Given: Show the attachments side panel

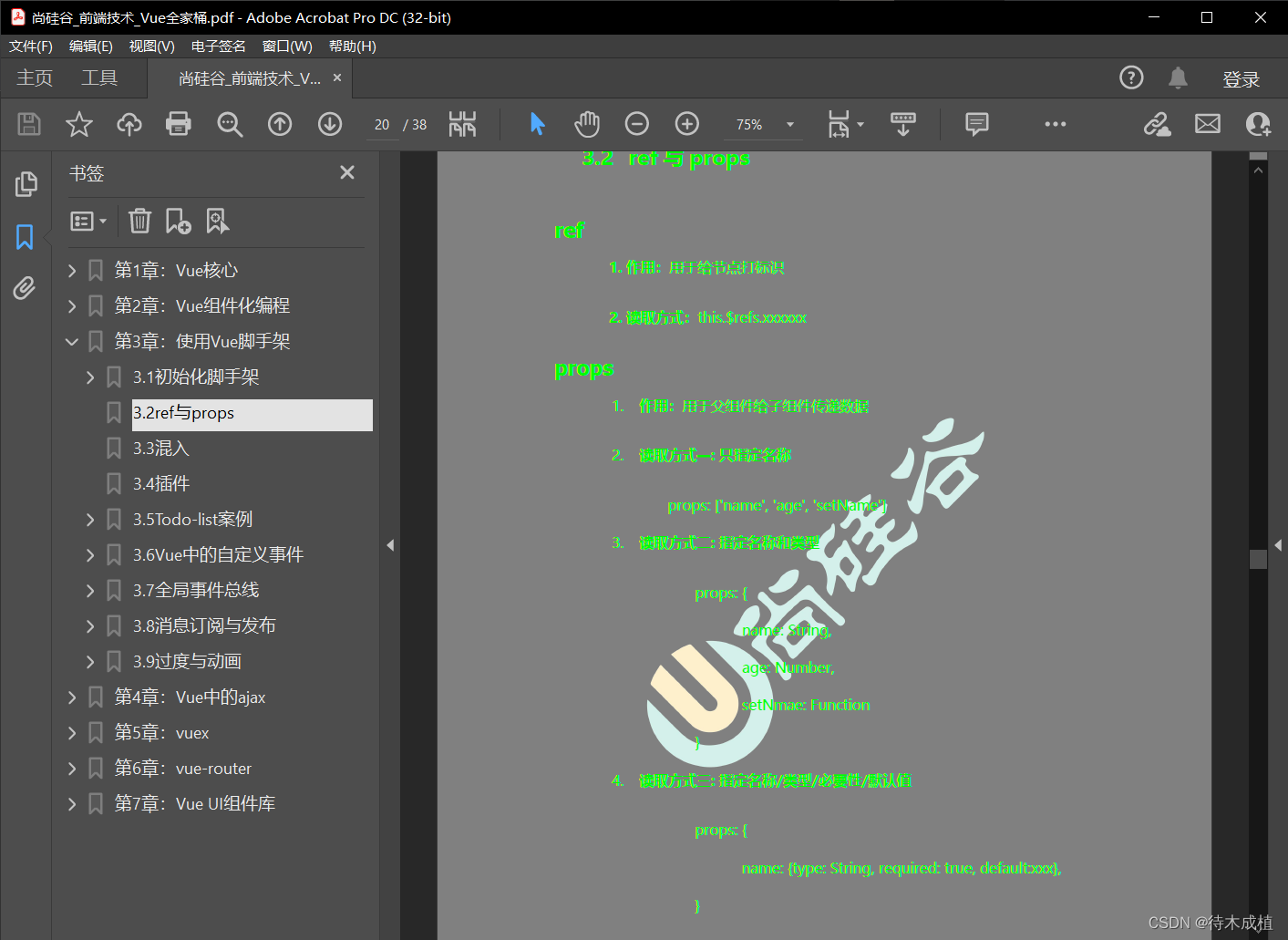Looking at the screenshot, I should point(25,288).
